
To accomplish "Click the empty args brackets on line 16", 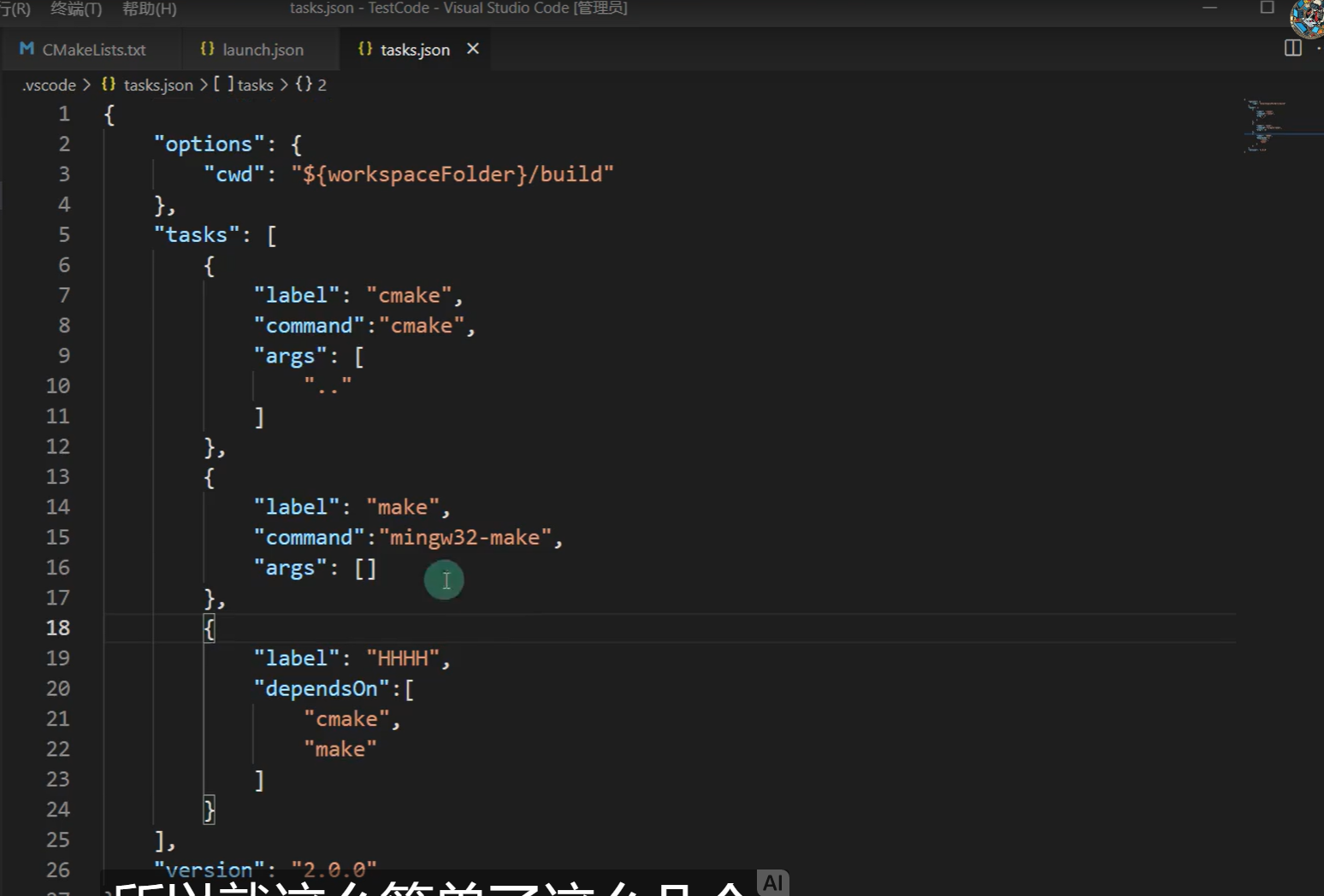I will (x=365, y=568).
